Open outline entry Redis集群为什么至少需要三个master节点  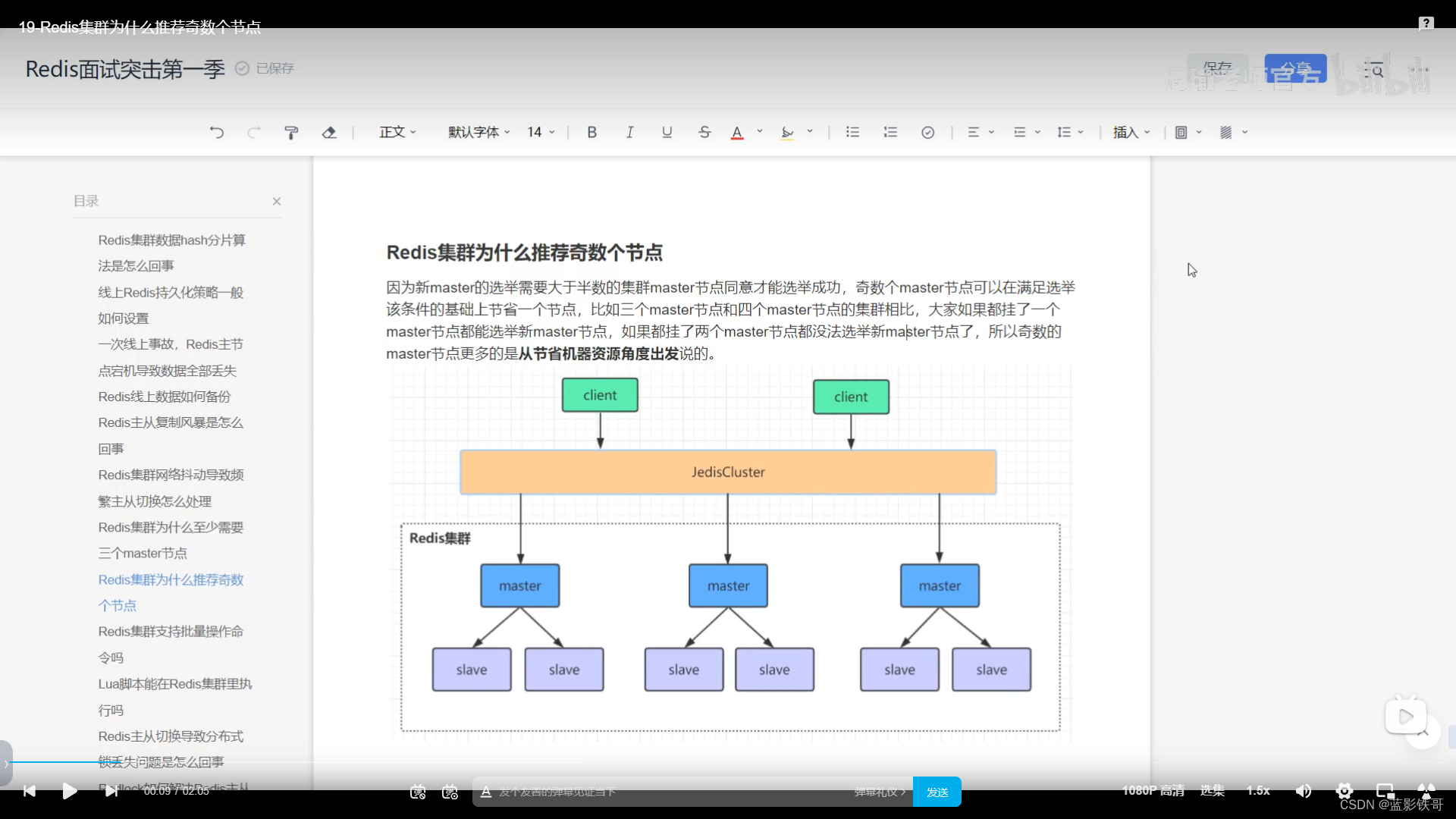tap(171, 541)
